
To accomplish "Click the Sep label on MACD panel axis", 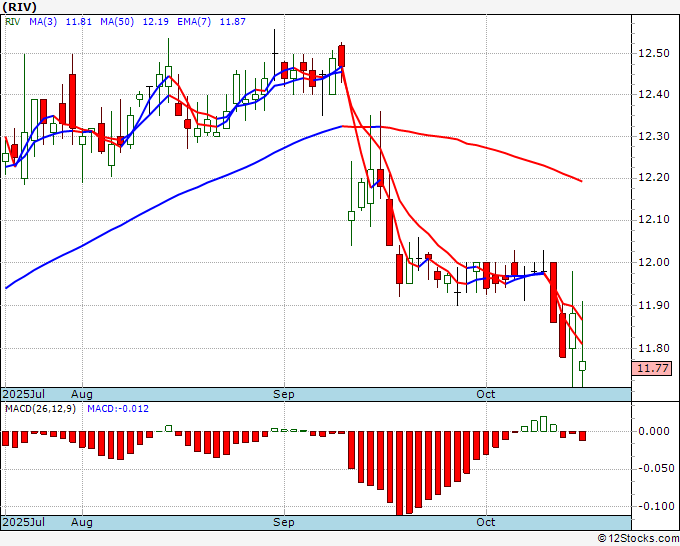I will point(284,522).
